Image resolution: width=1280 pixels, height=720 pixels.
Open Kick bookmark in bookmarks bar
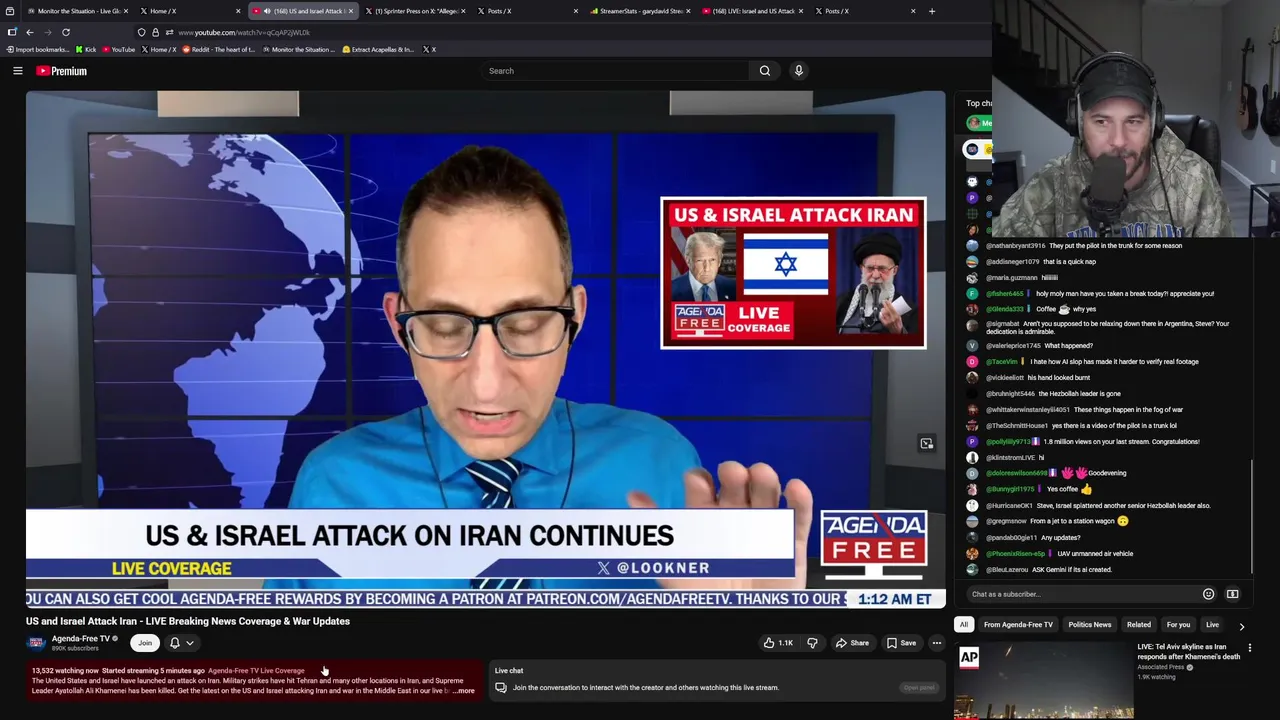[86, 49]
